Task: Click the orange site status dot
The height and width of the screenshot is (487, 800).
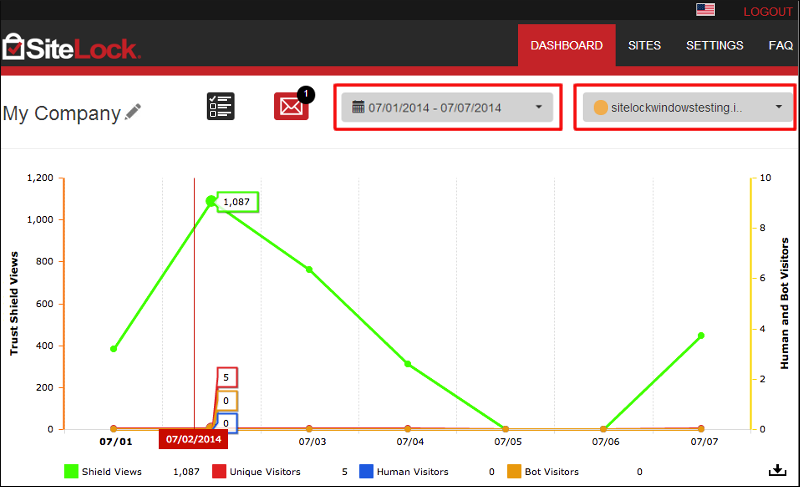Action: (600, 107)
